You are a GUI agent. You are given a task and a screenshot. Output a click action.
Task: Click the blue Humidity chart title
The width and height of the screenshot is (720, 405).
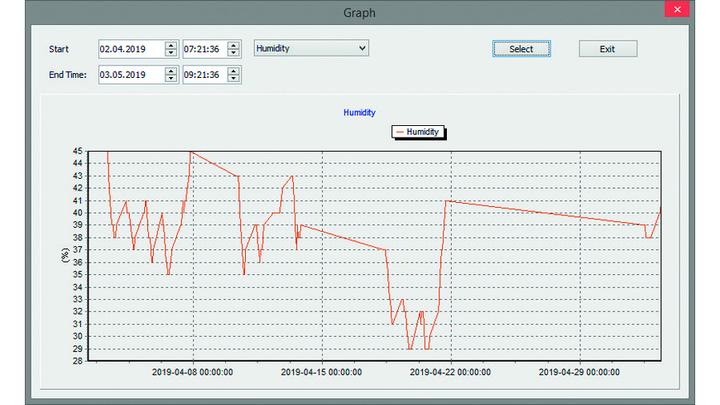[x=360, y=112]
